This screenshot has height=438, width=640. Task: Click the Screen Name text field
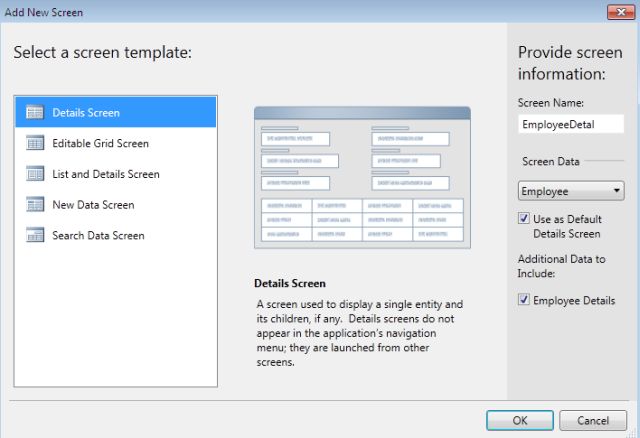pos(571,125)
